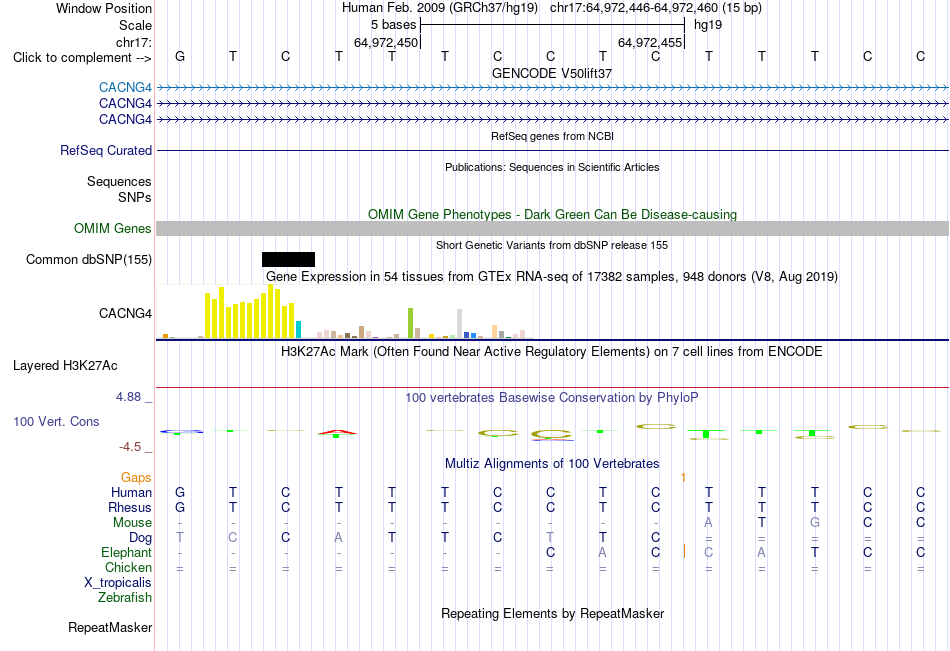
Task: Click the X_tropicalis species label
Action: point(118,583)
